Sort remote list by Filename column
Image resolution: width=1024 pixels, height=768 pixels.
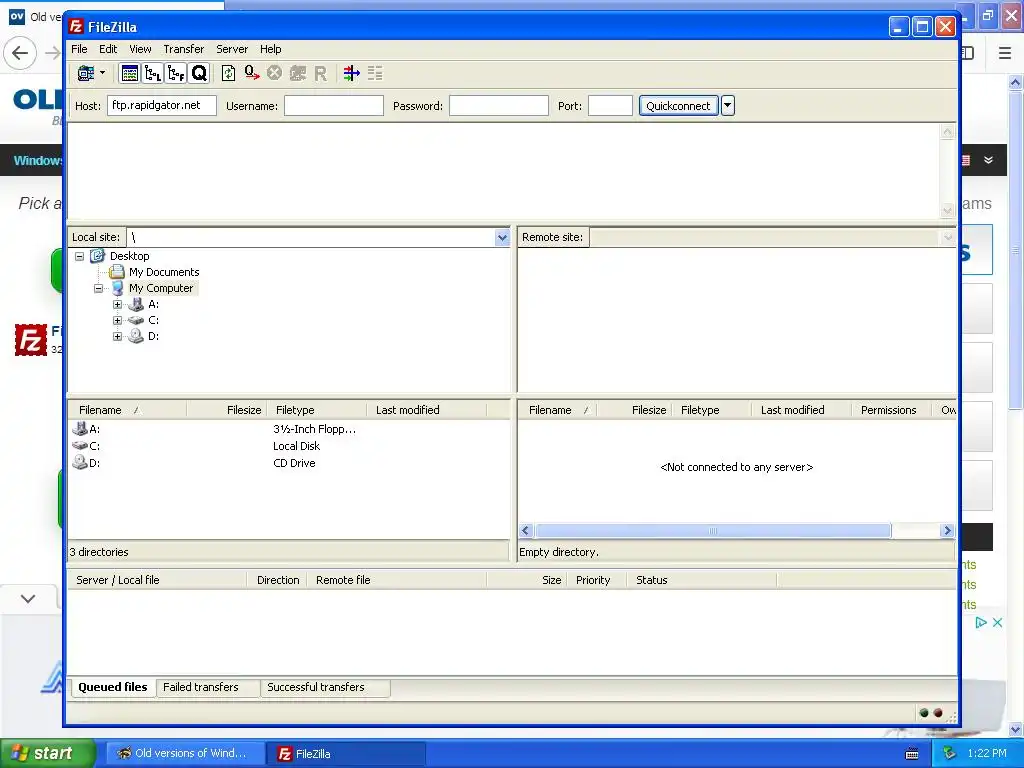[558, 410]
